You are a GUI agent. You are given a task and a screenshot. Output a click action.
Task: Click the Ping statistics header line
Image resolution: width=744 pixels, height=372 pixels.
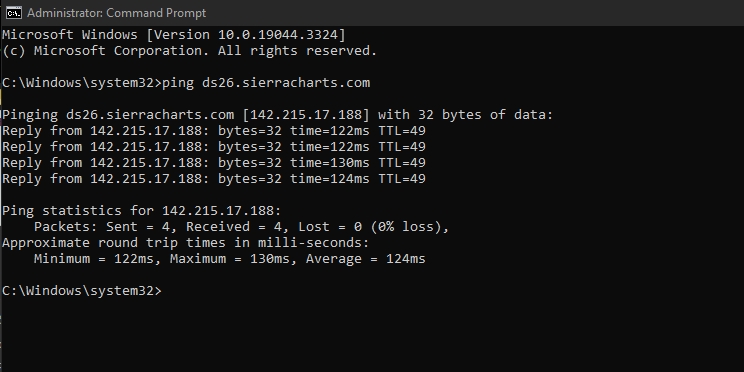[x=142, y=211]
